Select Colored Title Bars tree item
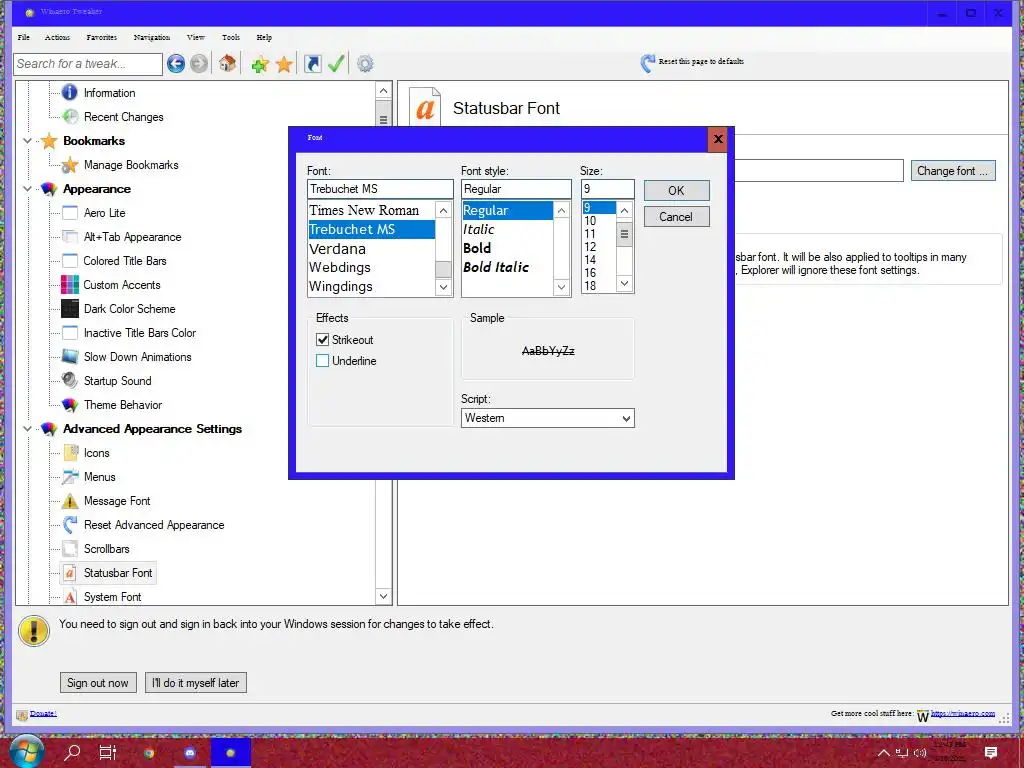Screen dimensions: 1024x768 [x=125, y=261]
